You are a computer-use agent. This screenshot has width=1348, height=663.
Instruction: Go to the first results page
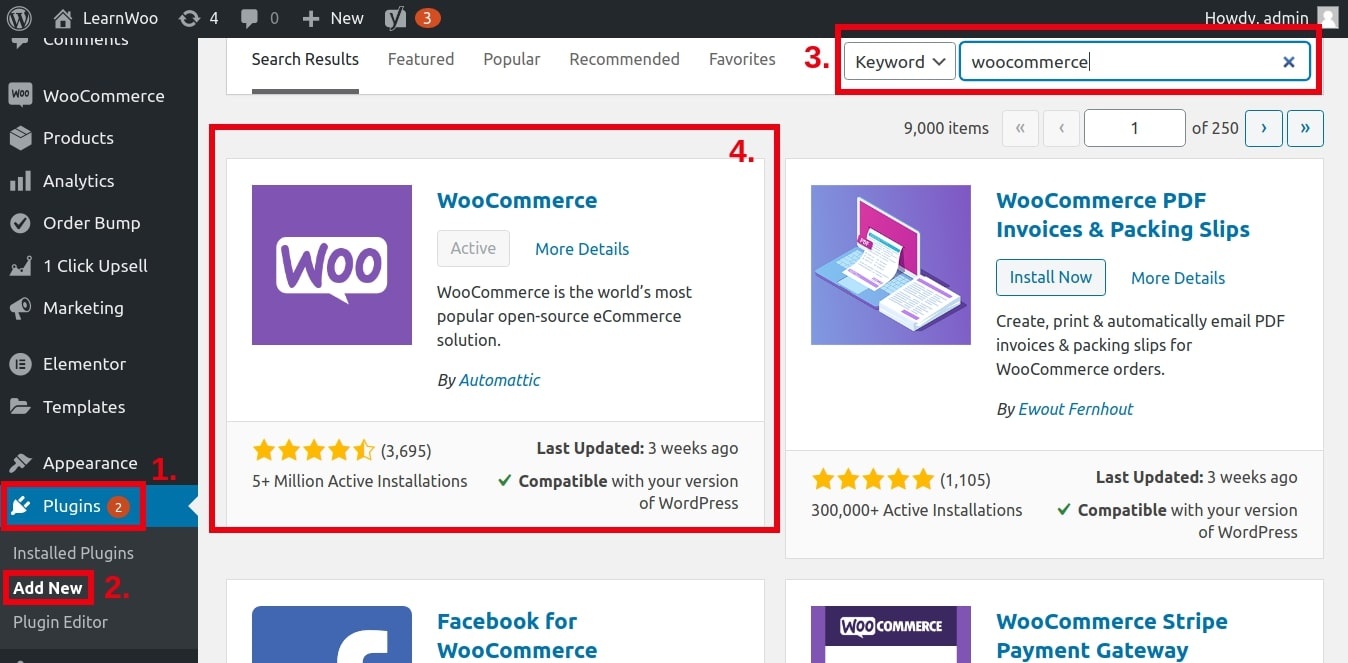(1020, 128)
